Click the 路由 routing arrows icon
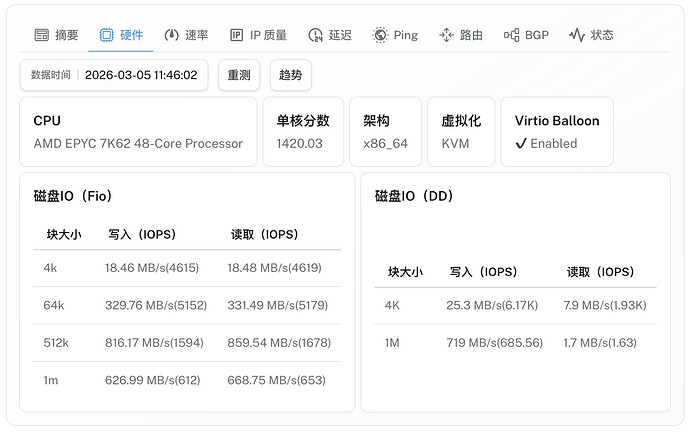This screenshot has height=433, width=690. click(446, 35)
